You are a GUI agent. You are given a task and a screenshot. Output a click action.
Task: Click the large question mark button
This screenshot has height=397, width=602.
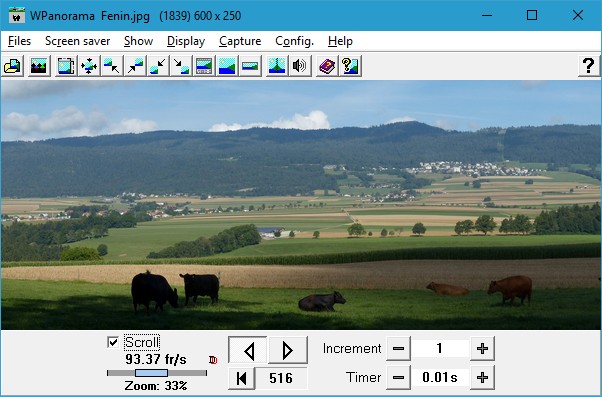click(x=589, y=66)
